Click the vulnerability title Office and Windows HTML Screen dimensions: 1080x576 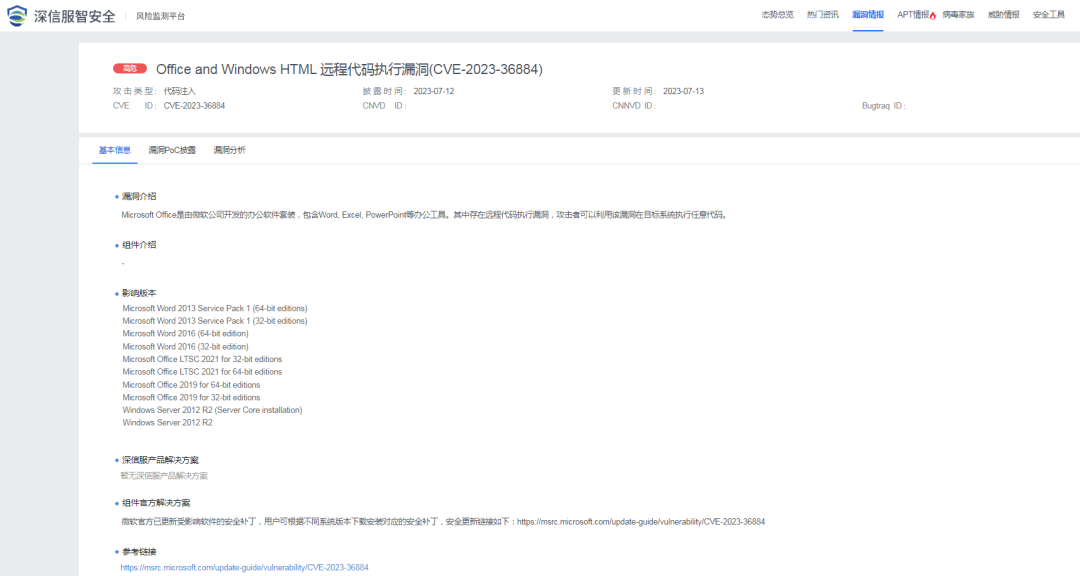pos(349,69)
